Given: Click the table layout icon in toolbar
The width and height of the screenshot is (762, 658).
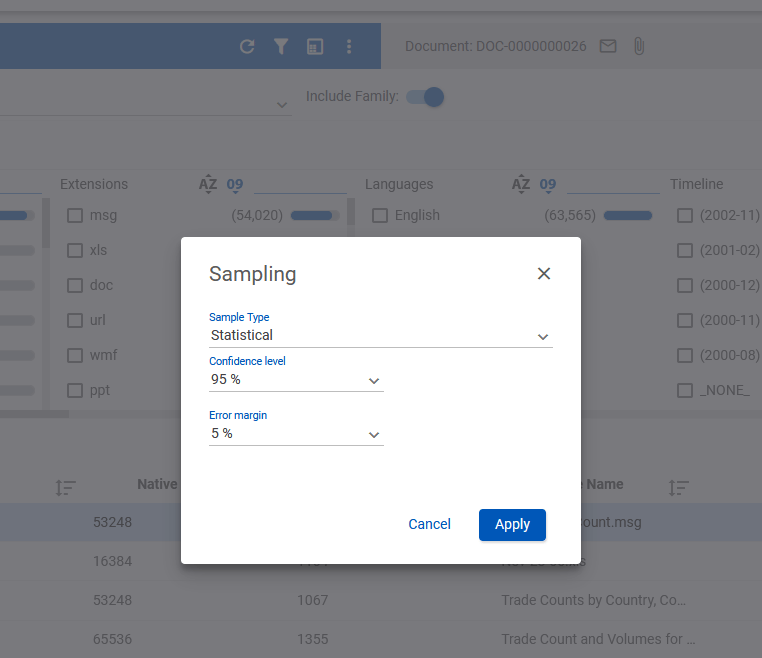Looking at the screenshot, I should coord(315,47).
